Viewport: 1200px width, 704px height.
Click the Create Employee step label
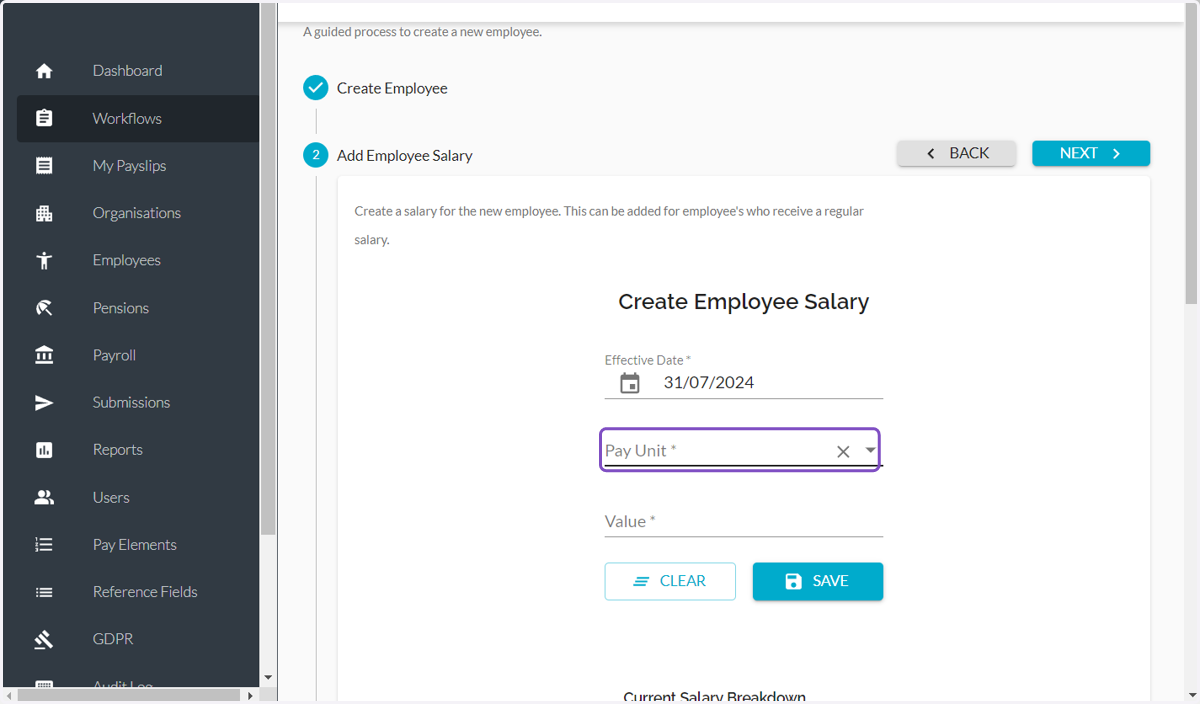[392, 88]
